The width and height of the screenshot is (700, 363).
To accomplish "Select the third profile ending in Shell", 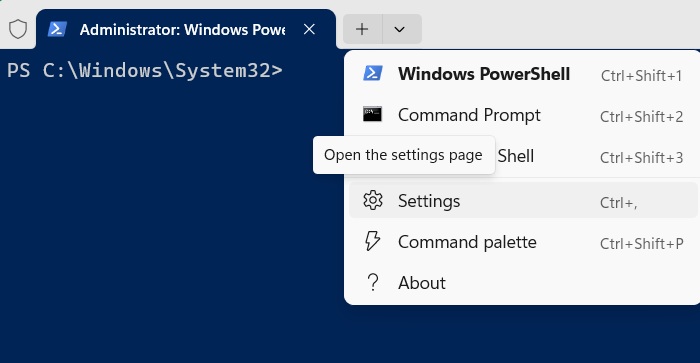I will [x=523, y=156].
